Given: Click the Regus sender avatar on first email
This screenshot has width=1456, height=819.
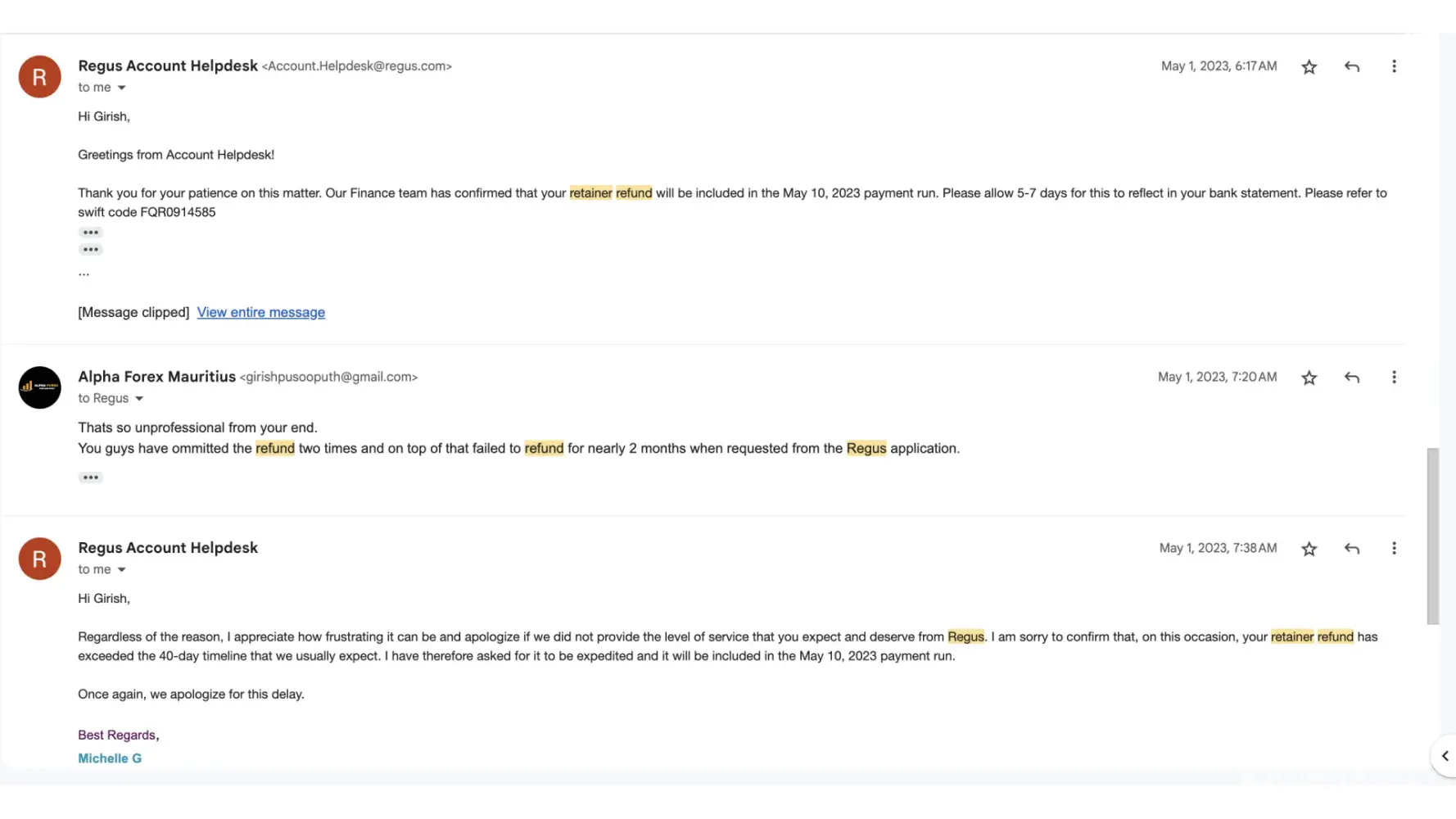Looking at the screenshot, I should 39,77.
